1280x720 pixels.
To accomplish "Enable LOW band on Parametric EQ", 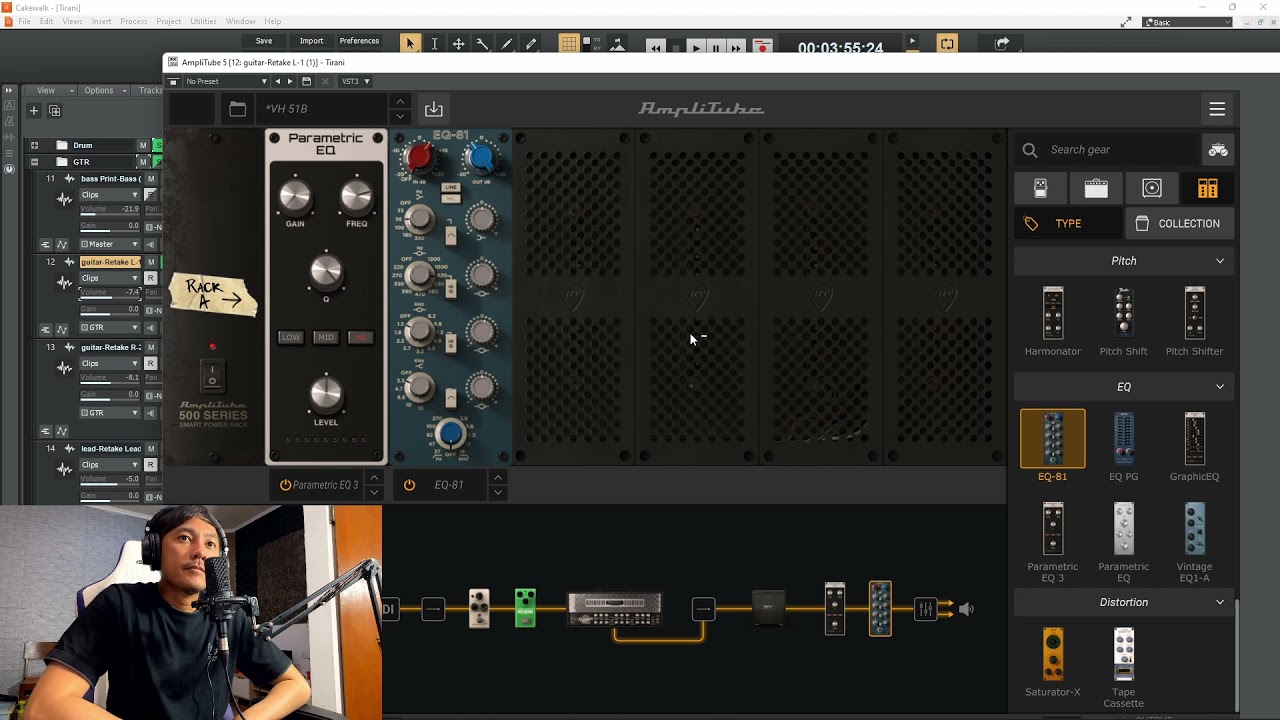I will 291,337.
